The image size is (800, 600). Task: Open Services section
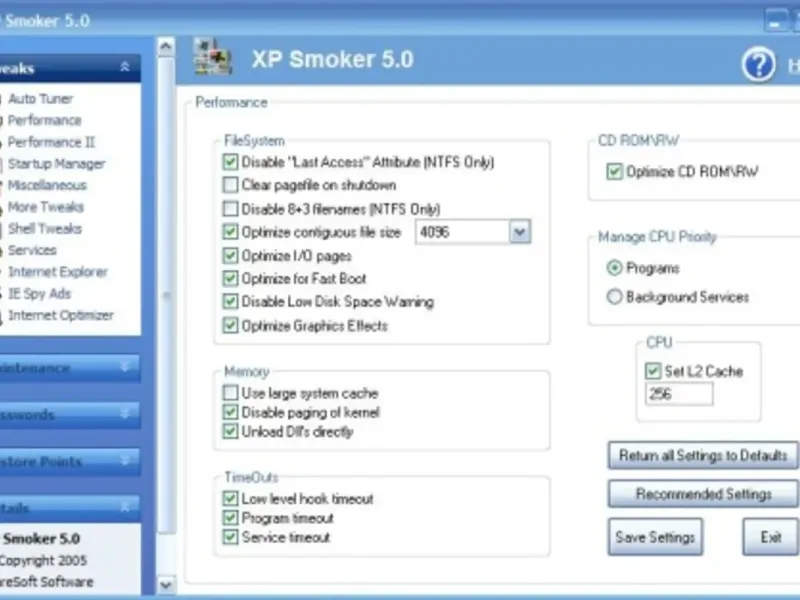32,250
